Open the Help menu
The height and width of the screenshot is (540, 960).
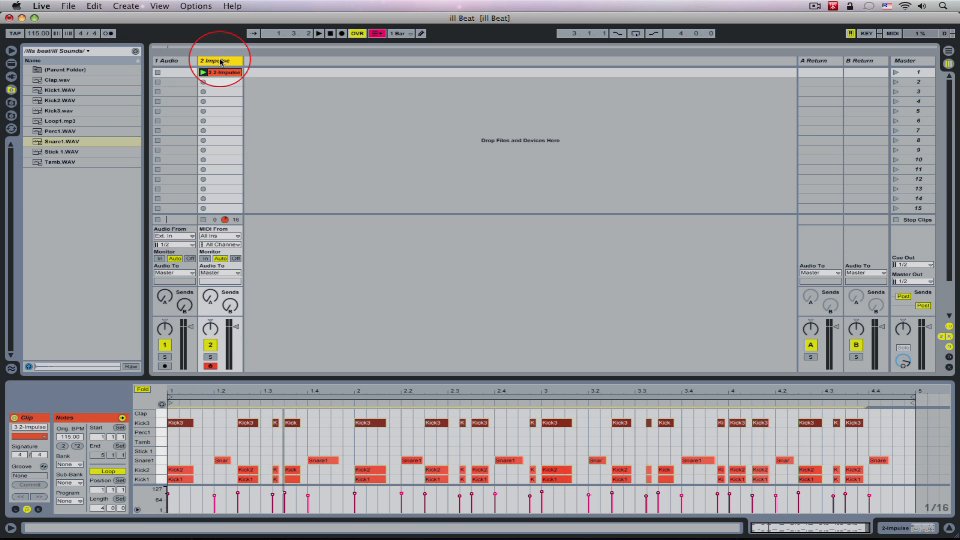pos(232,6)
